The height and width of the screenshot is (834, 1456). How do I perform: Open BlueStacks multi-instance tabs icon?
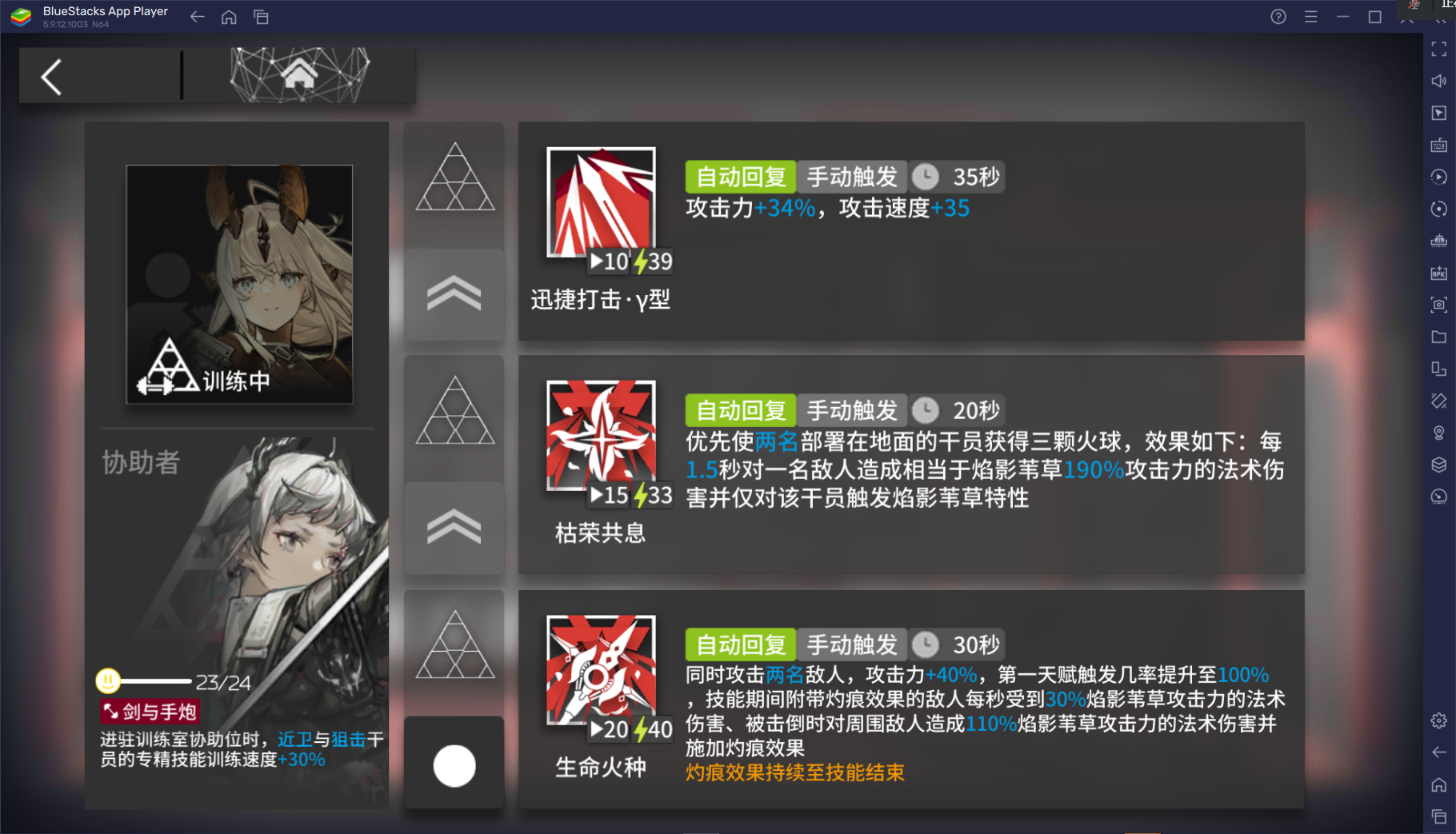[x=261, y=17]
